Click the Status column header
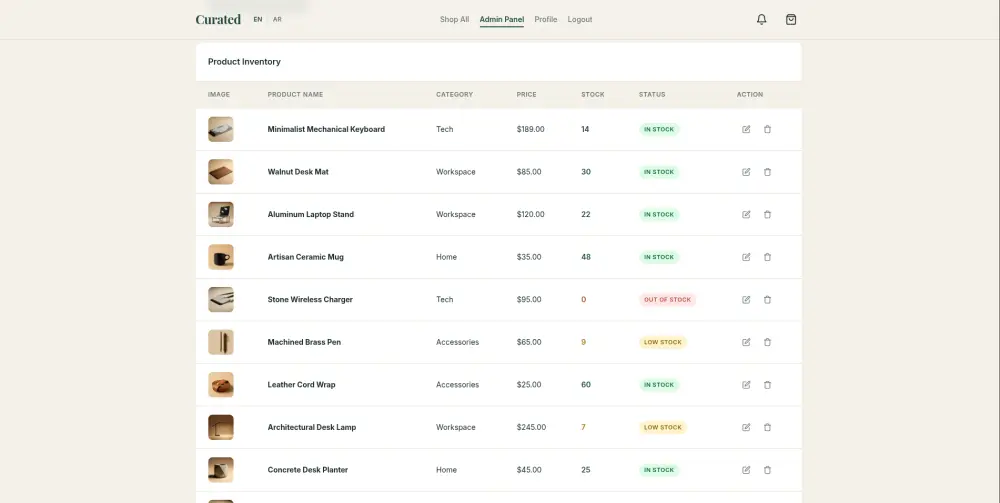 click(652, 94)
